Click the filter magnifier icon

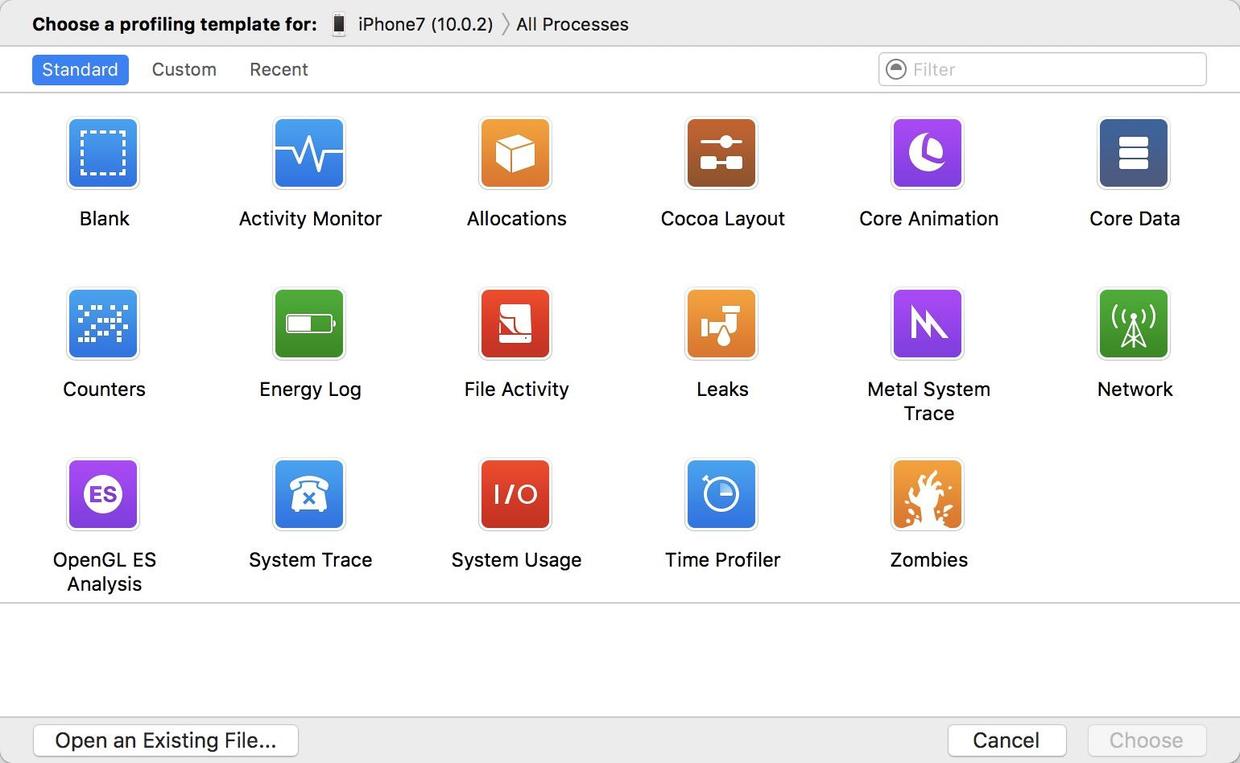click(896, 69)
